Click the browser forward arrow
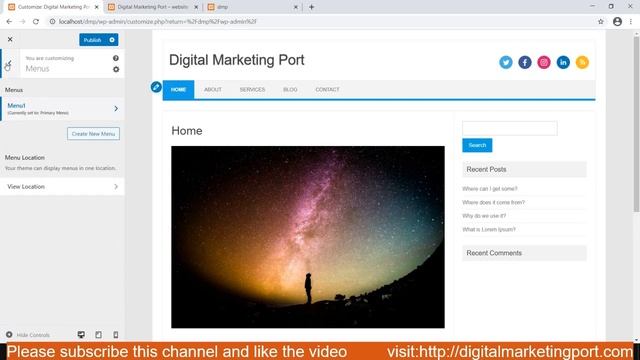This screenshot has width=640, height=360. point(22,22)
